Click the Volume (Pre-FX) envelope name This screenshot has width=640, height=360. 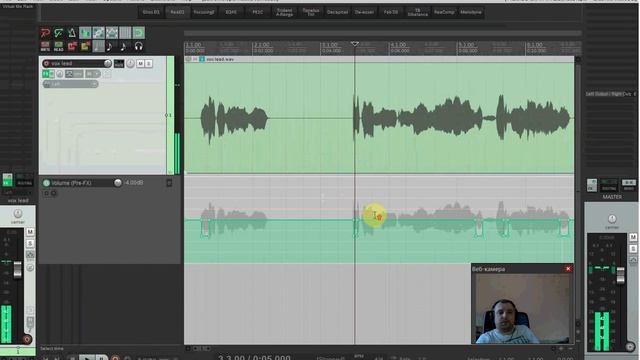[x=71, y=183]
